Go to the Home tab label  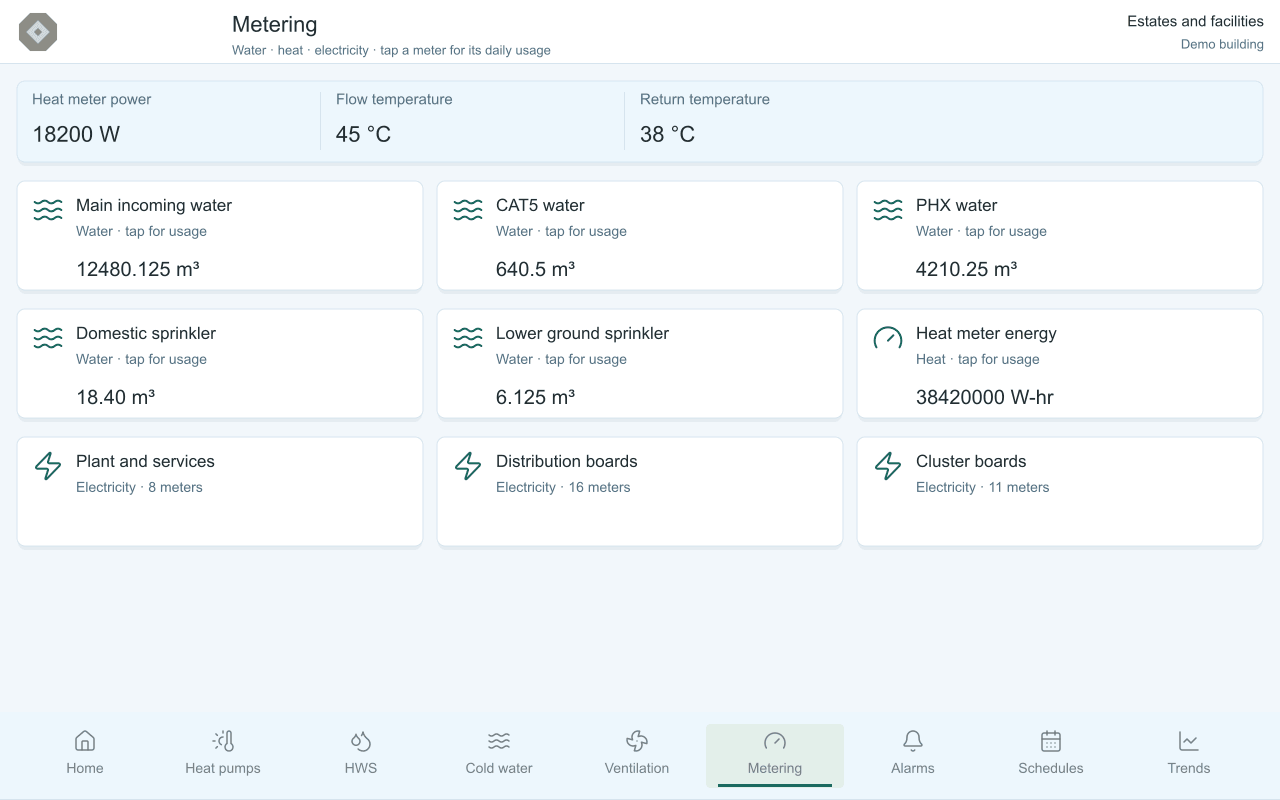point(85,768)
